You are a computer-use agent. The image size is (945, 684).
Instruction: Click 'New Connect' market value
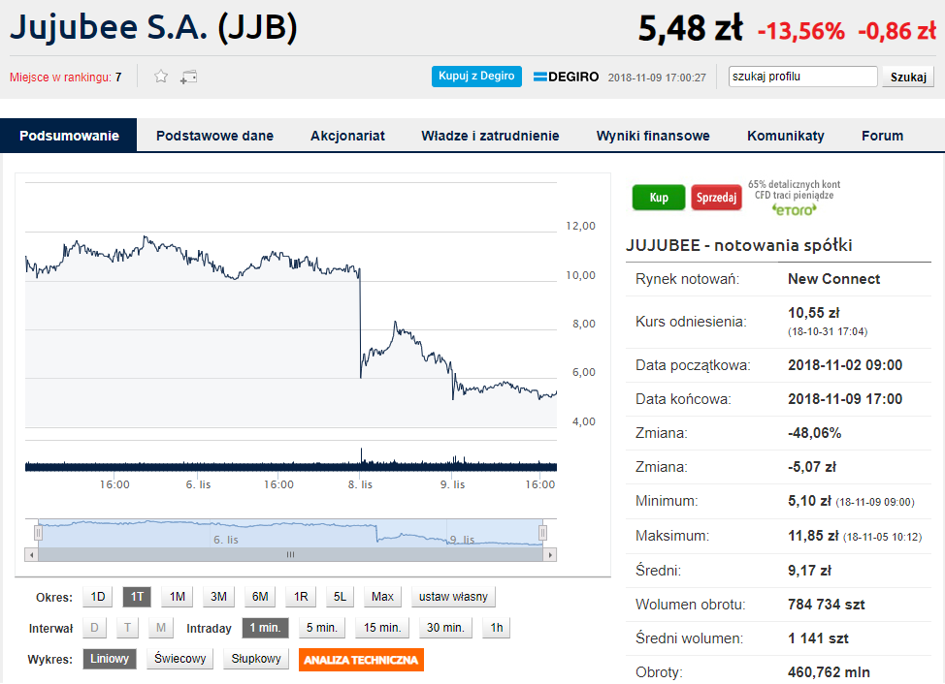[834, 279]
